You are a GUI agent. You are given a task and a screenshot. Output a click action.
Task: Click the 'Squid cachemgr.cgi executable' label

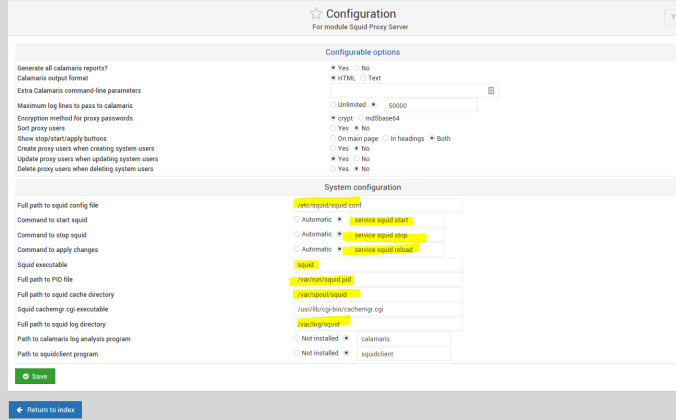(63, 309)
